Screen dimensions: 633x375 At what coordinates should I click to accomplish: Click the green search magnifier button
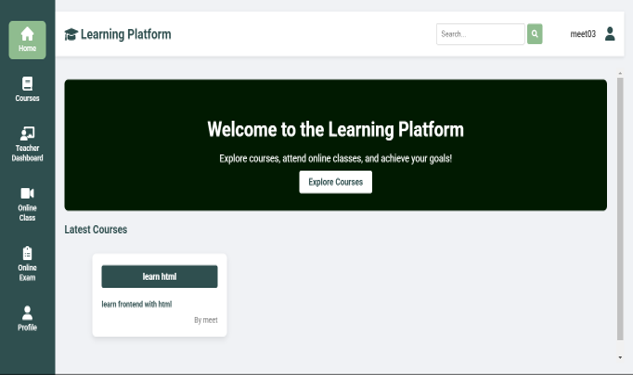pos(534,34)
